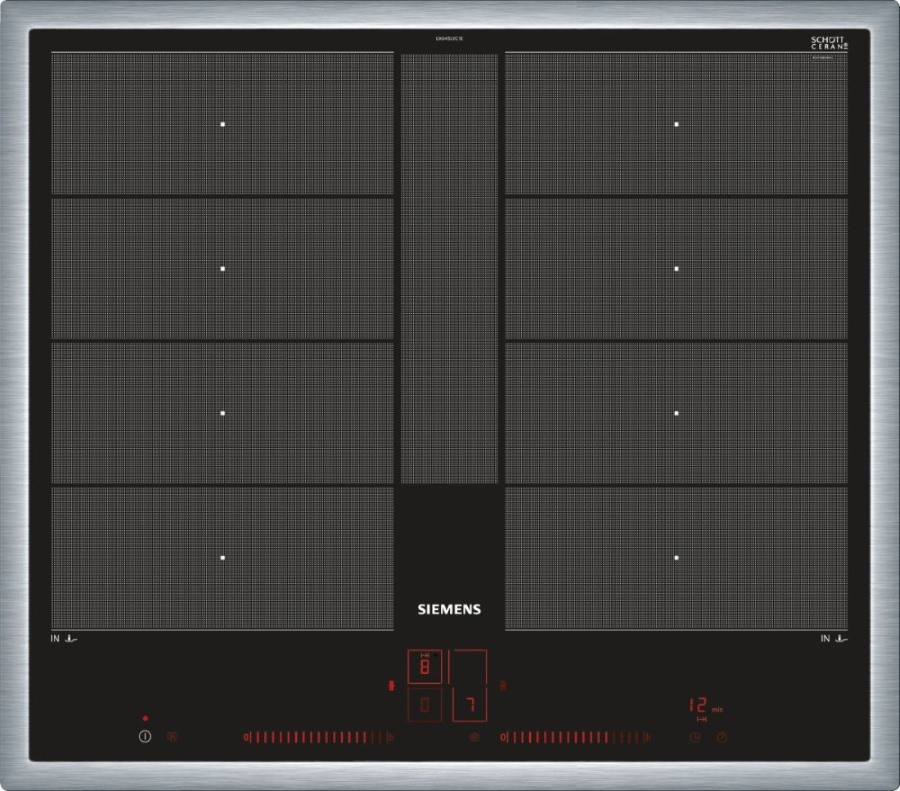The width and height of the screenshot is (900, 791).
Task: Select the zone display showing level 7
Action: (469, 705)
